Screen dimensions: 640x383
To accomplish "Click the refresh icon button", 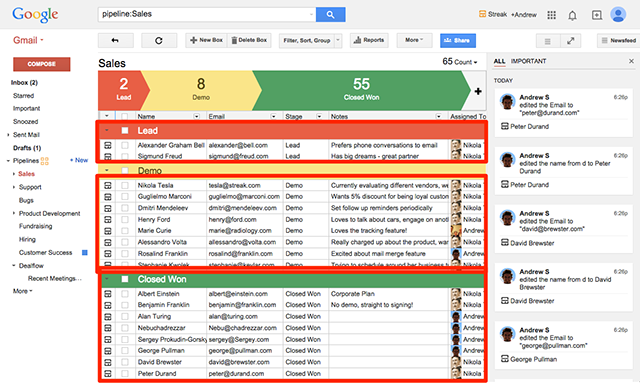I will point(159,40).
